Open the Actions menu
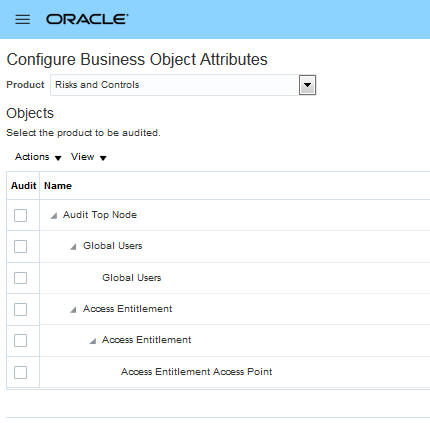The height and width of the screenshot is (423, 430). 38,157
